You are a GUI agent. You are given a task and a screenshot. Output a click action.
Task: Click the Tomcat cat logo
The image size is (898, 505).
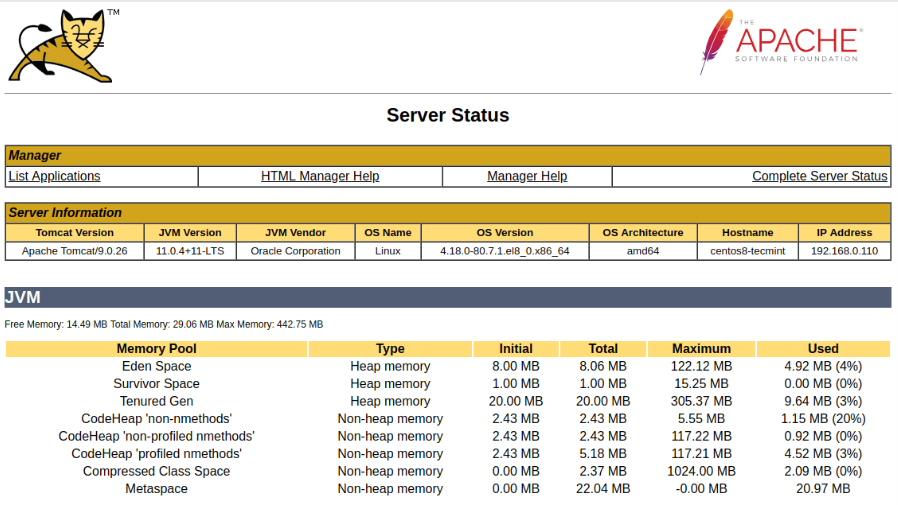(x=63, y=46)
